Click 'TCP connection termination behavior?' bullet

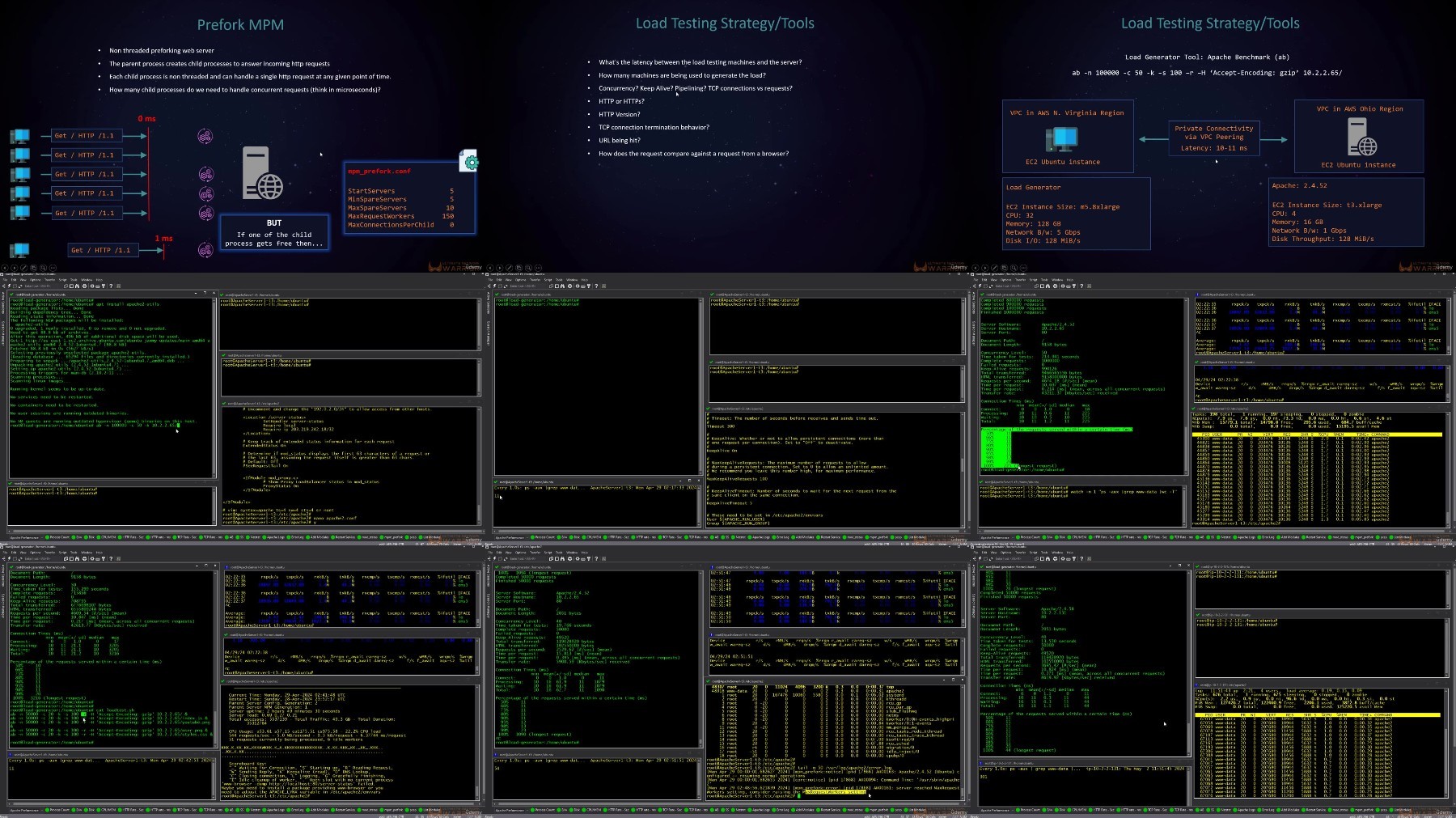[x=654, y=127]
